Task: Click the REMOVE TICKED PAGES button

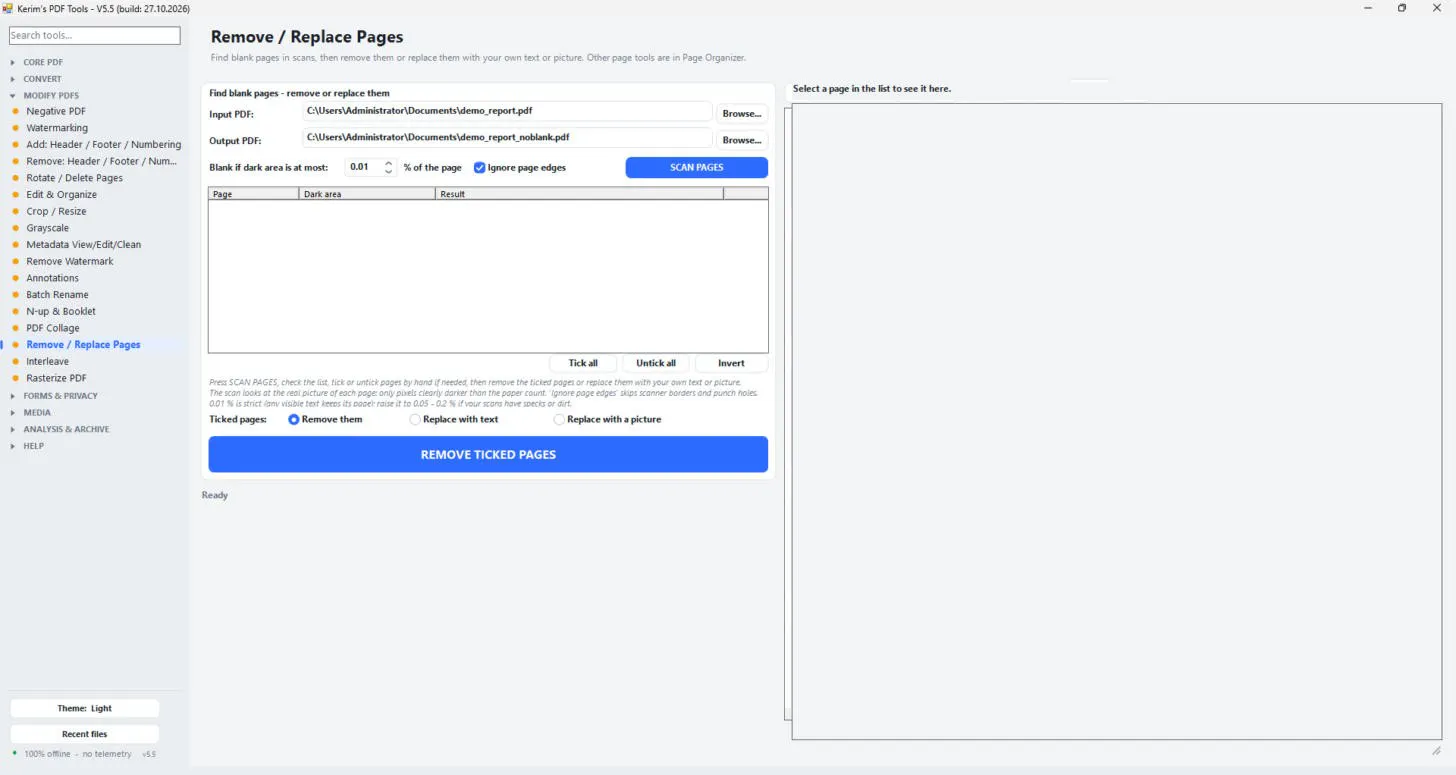Action: point(488,455)
